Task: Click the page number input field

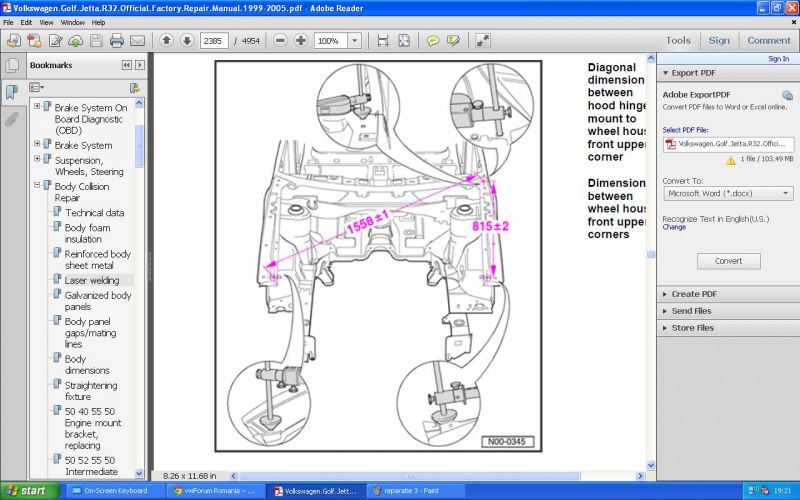Action: (214, 41)
